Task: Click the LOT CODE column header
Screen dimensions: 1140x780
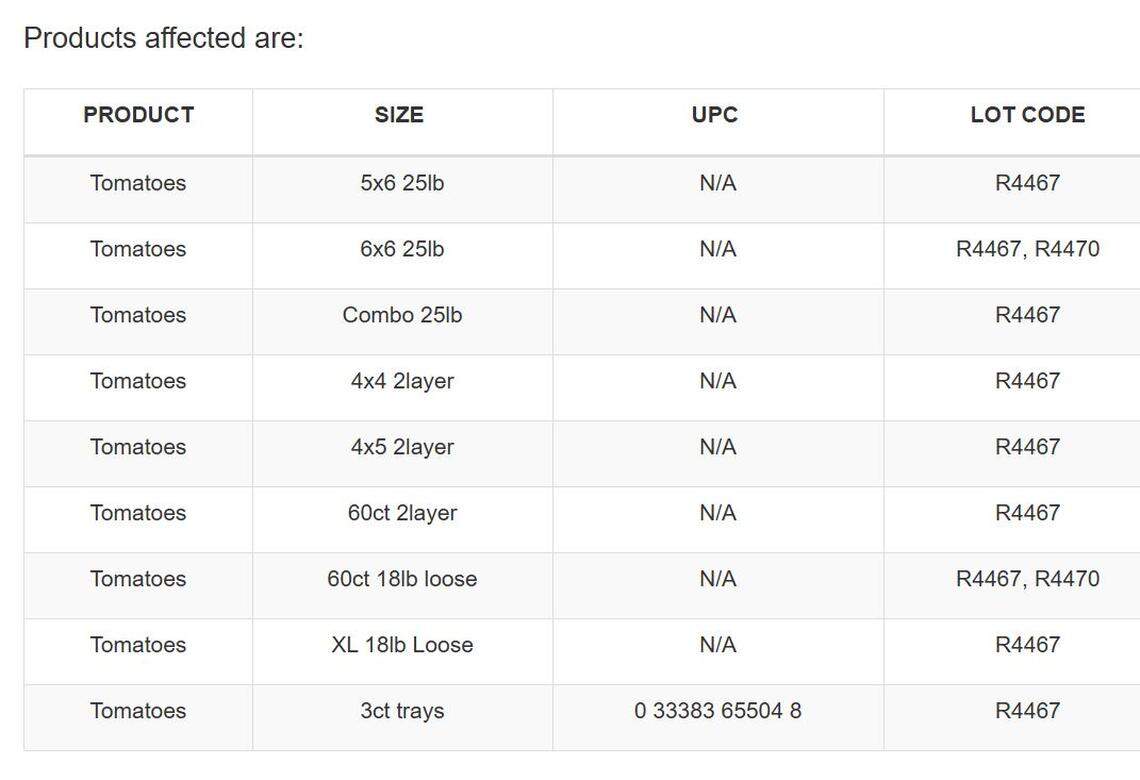Action: pos(1027,115)
